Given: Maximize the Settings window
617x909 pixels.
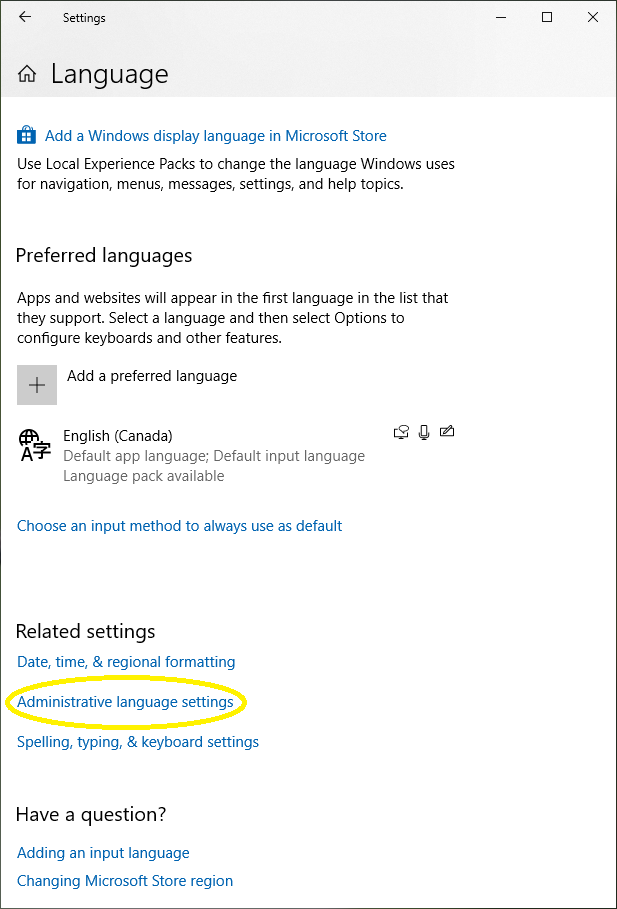Looking at the screenshot, I should coord(547,17).
